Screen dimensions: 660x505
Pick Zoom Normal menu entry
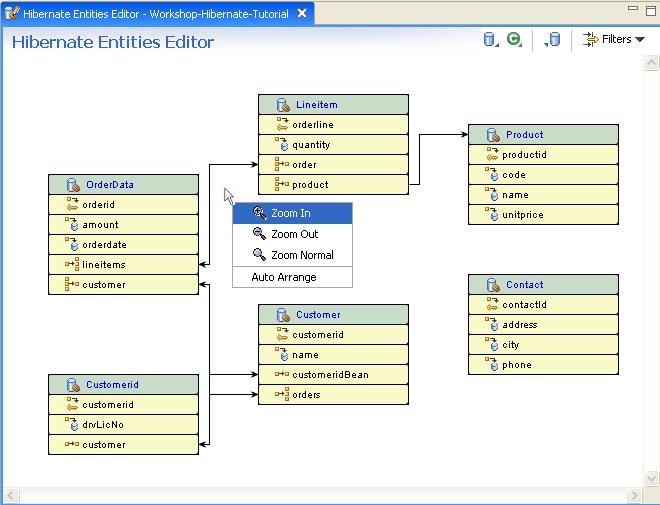(x=292, y=255)
